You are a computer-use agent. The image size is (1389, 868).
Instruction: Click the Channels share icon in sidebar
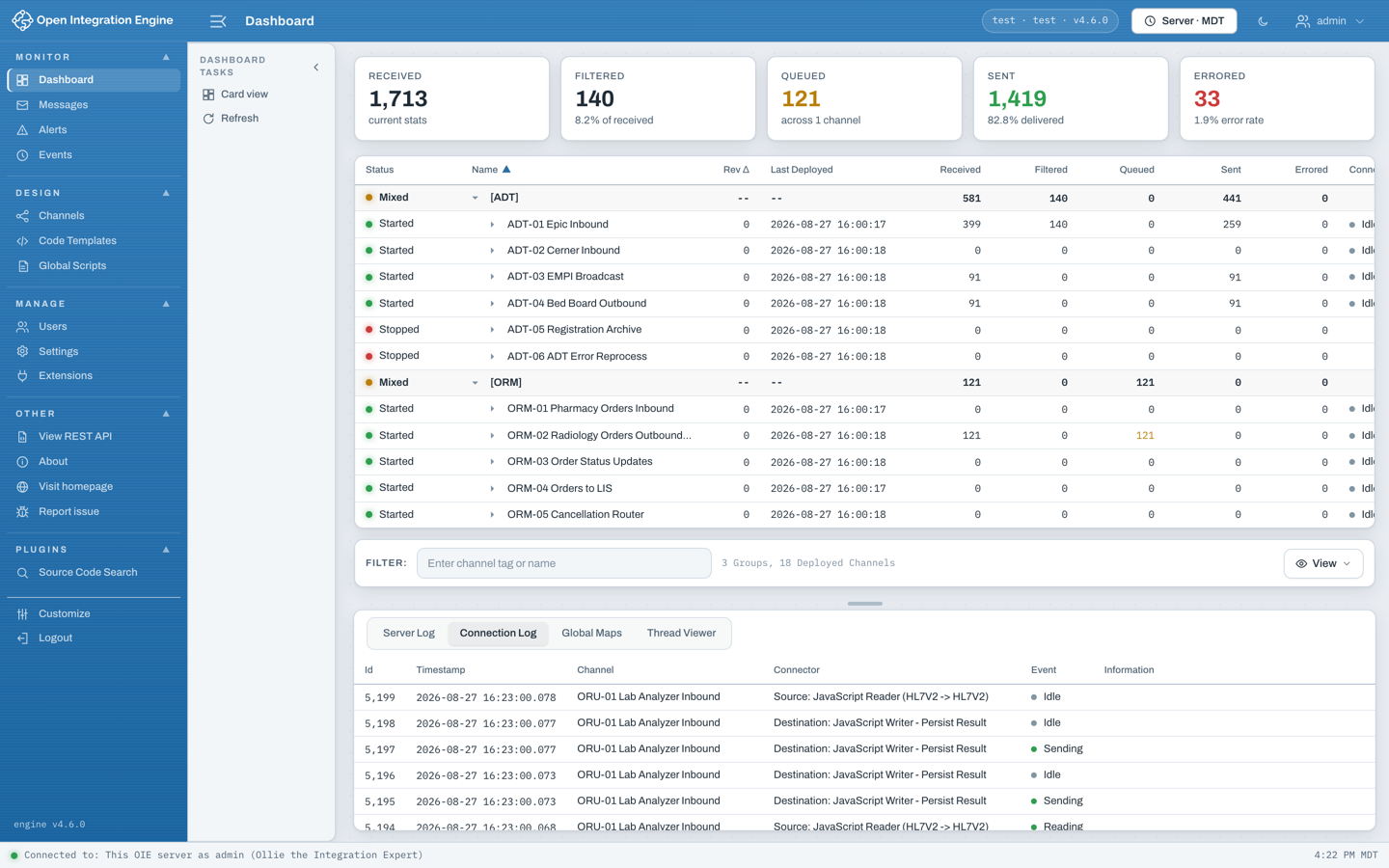point(22,216)
